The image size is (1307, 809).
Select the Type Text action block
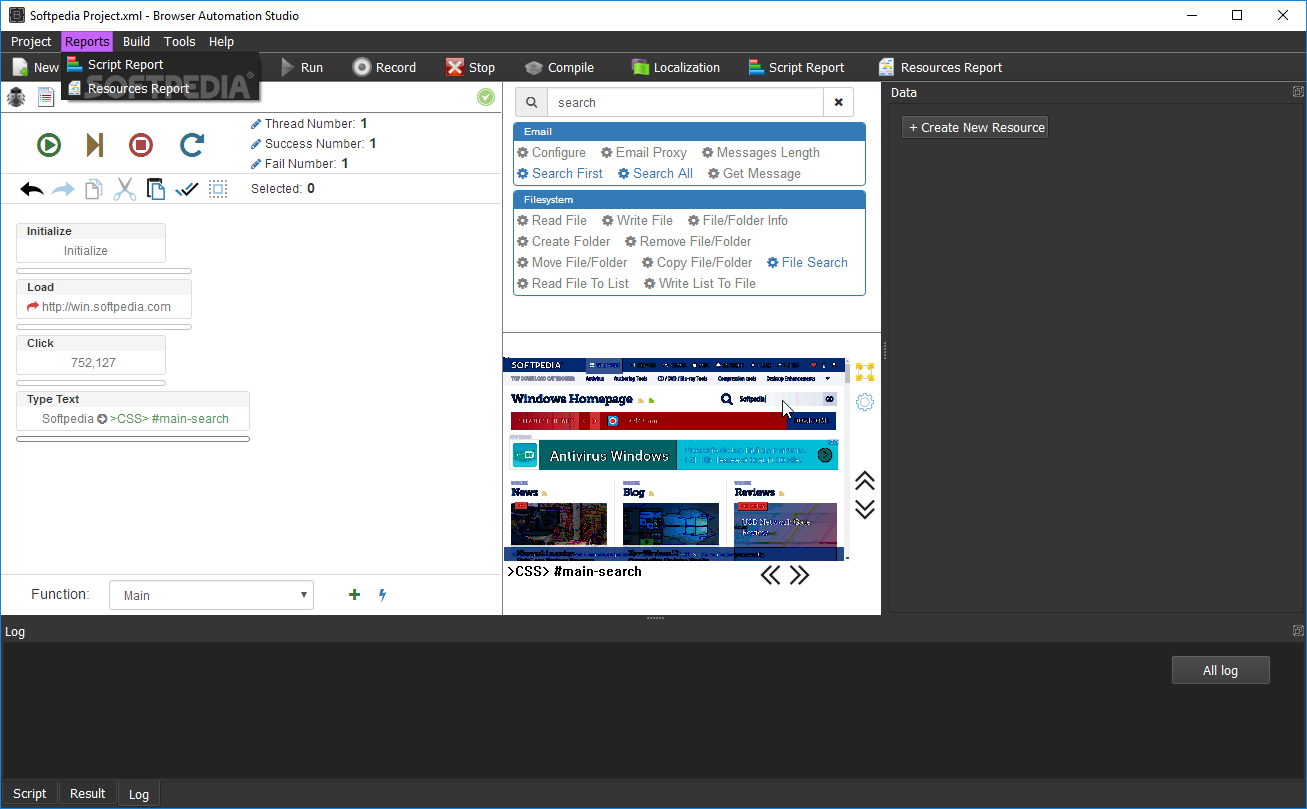click(133, 410)
